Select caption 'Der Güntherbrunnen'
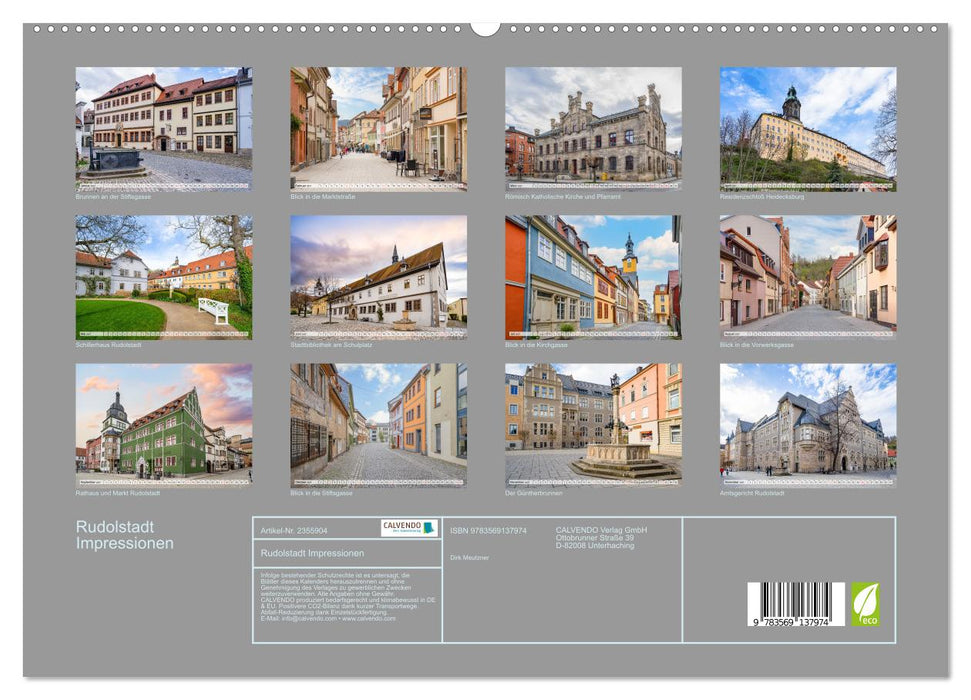This screenshot has width=971, height=700. tap(534, 494)
